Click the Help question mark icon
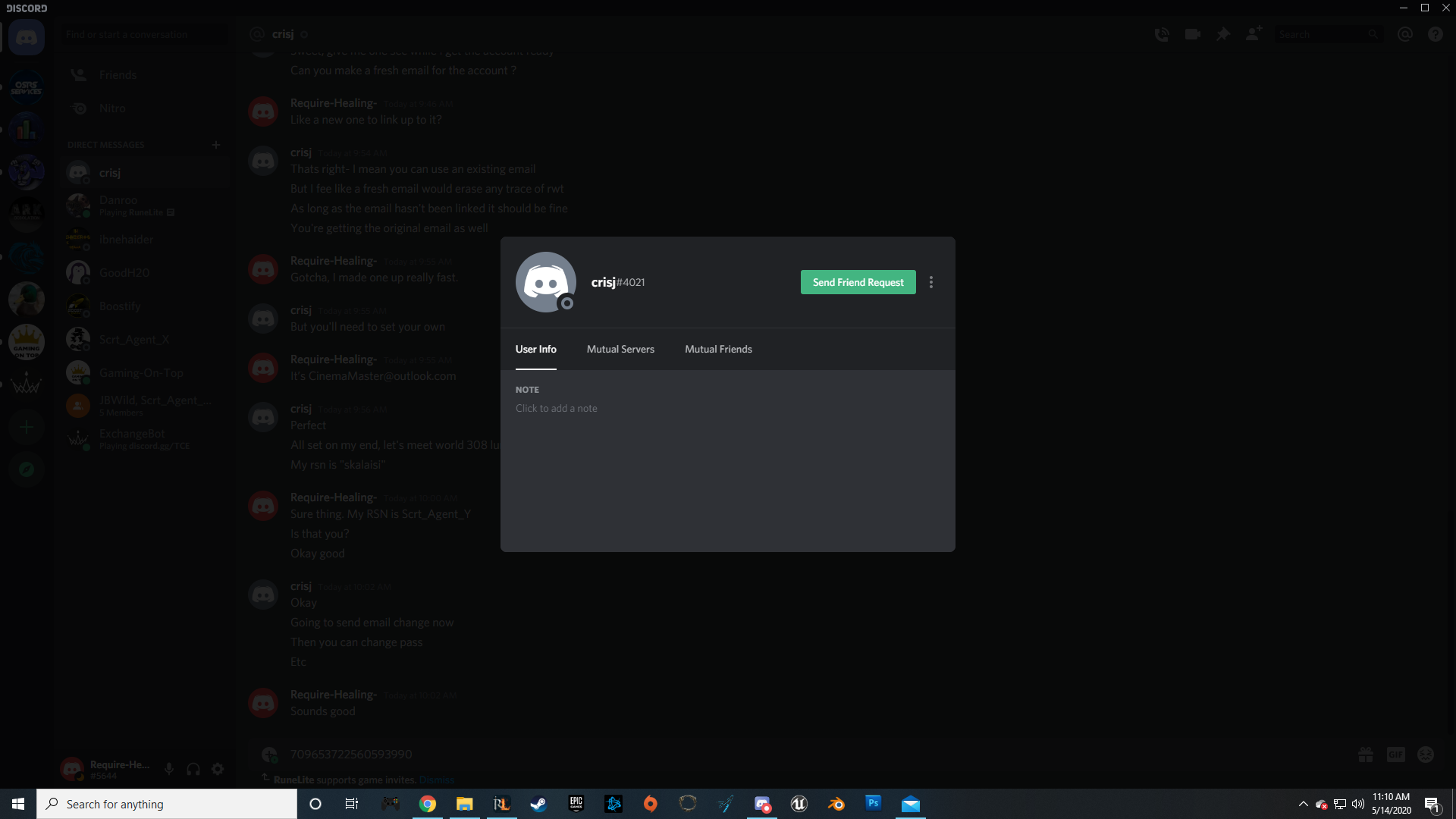 pyautogui.click(x=1435, y=34)
